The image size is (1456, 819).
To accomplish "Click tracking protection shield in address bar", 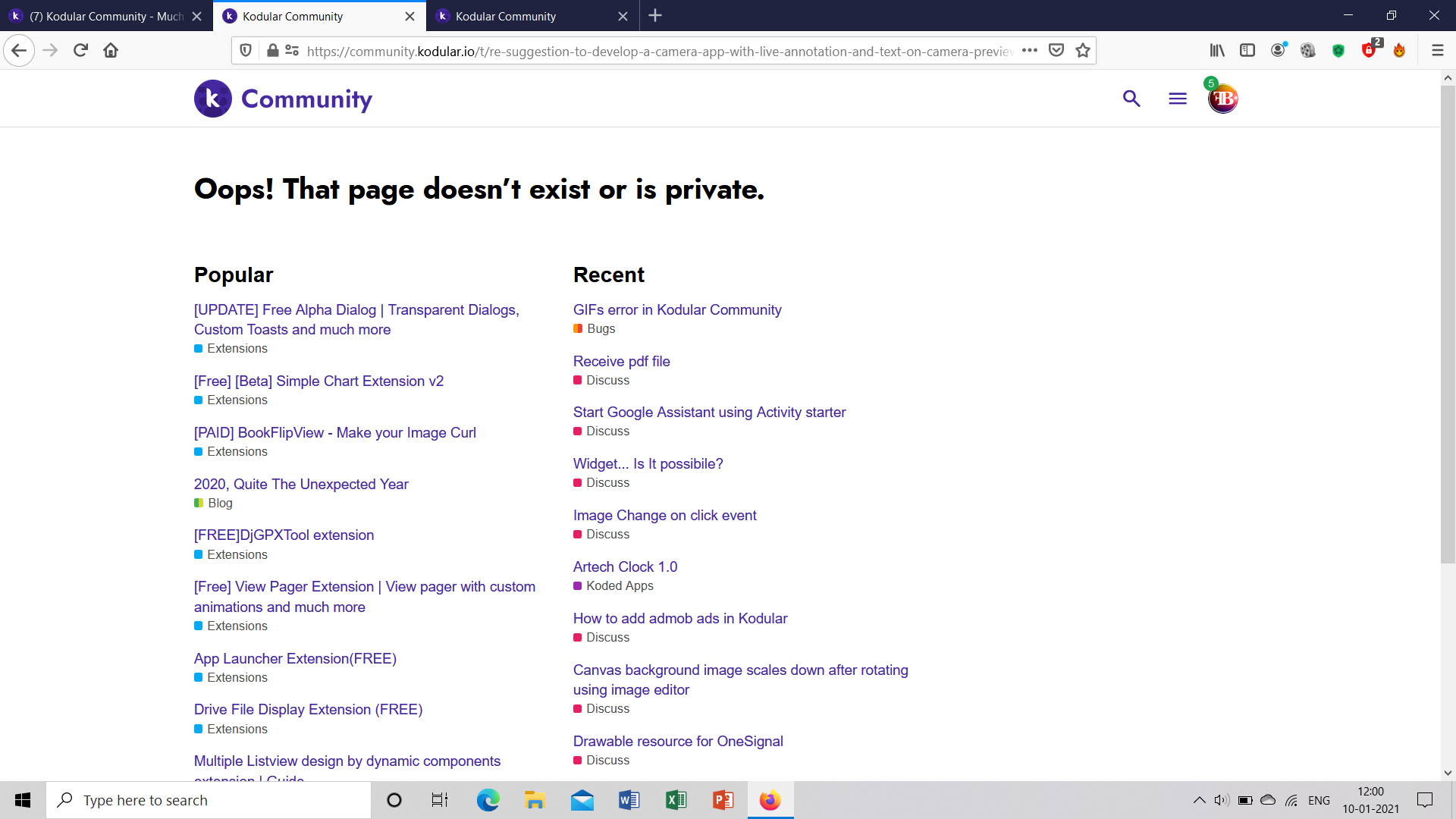I will coord(246,51).
